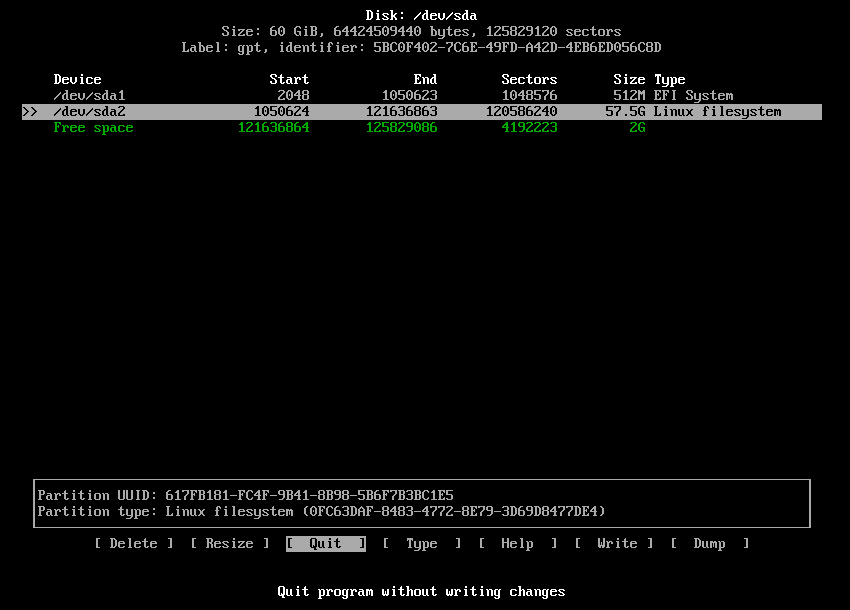Screen dimensions: 850x610
Task: Click sectors count 120586240
Action: click(x=521, y=112)
